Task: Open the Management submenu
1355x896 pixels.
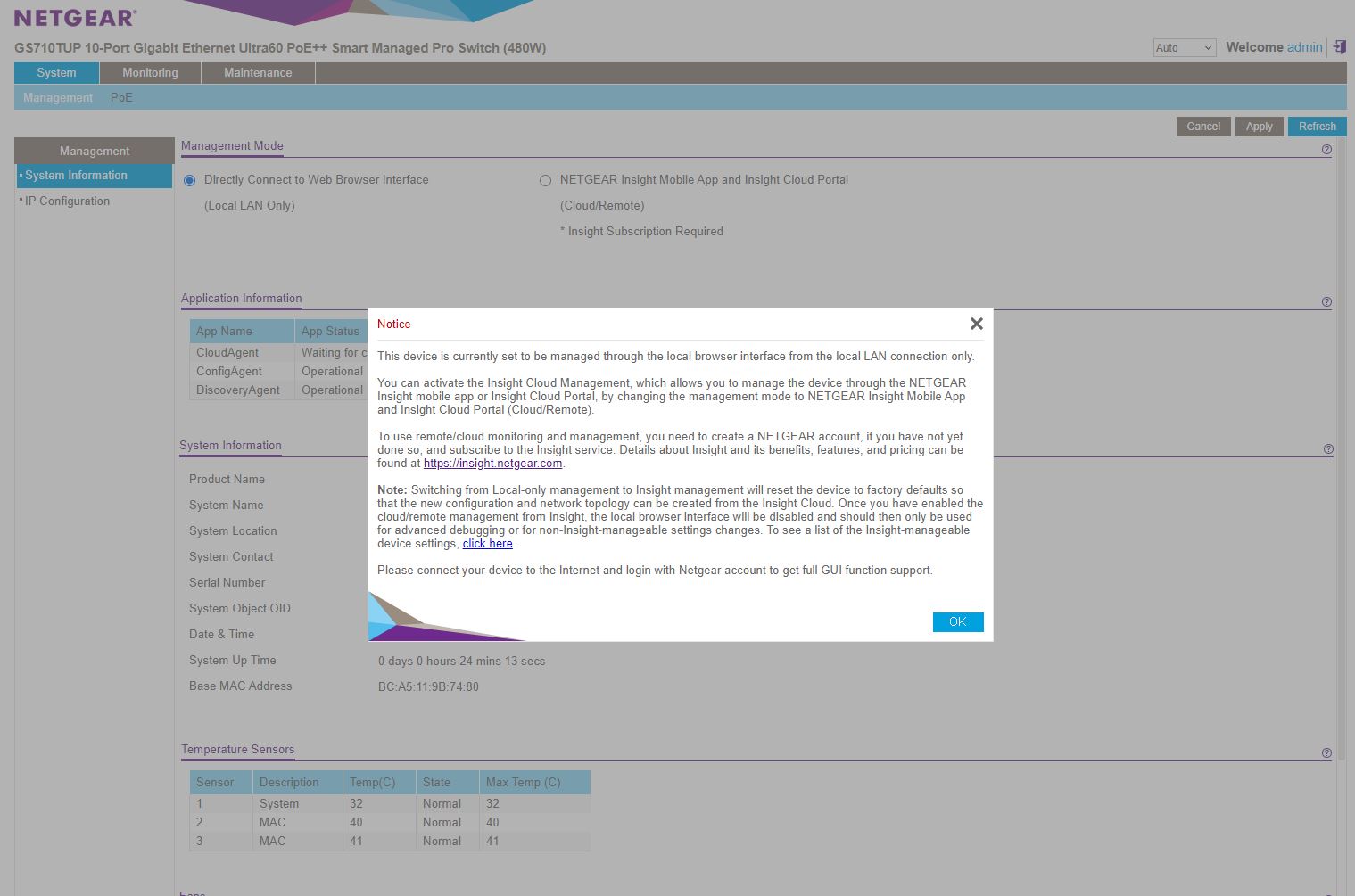Action: (58, 98)
